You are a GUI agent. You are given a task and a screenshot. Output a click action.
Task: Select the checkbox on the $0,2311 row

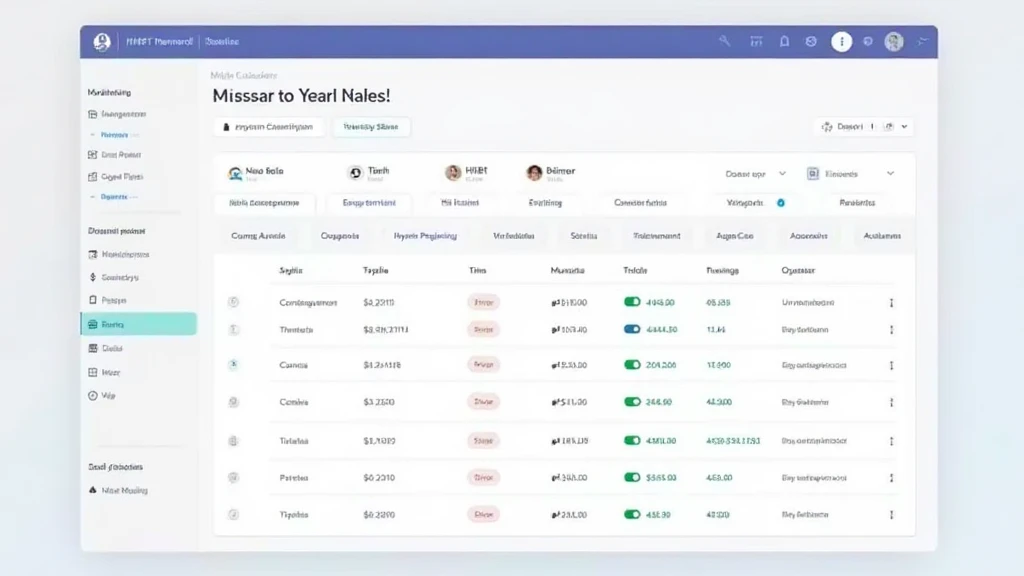pos(233,302)
